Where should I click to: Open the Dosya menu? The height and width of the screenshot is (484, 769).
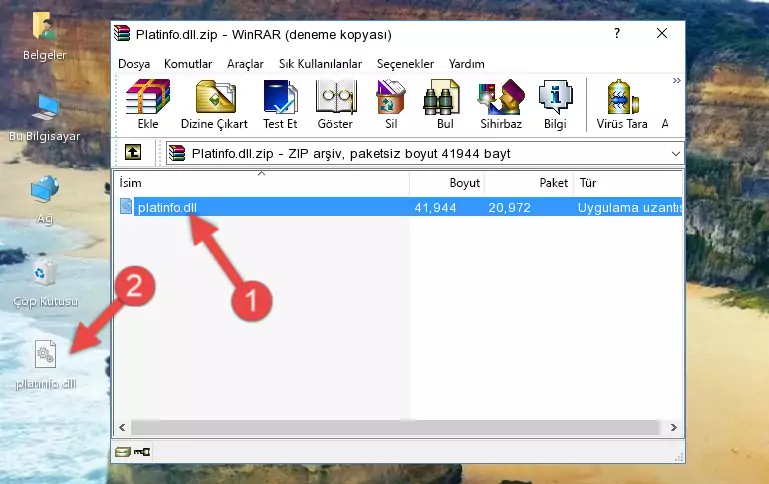click(x=134, y=64)
